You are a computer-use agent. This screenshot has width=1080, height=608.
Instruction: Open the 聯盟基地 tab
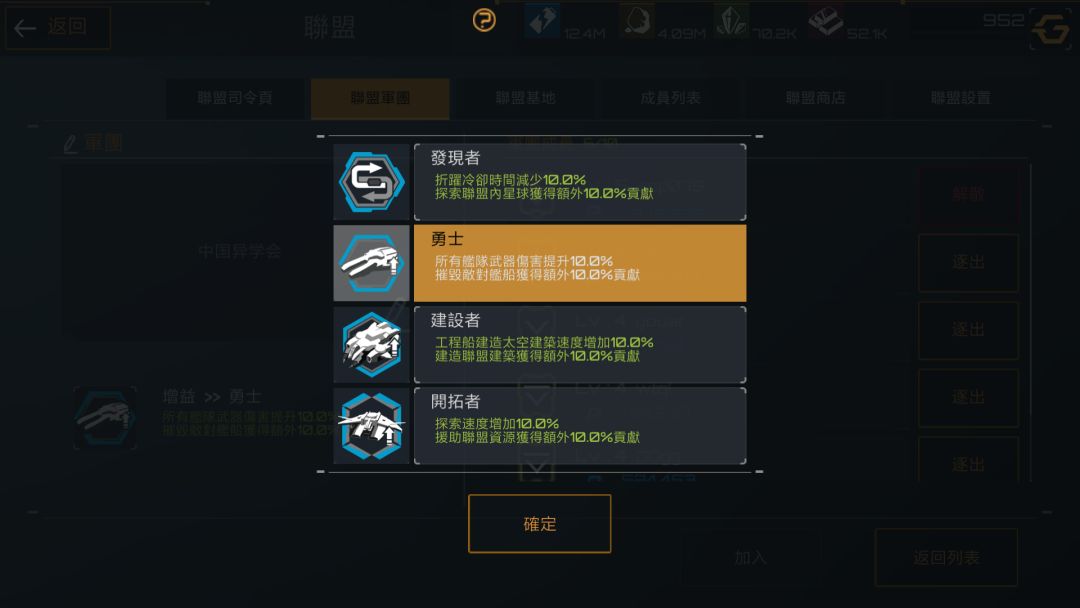(x=526, y=98)
